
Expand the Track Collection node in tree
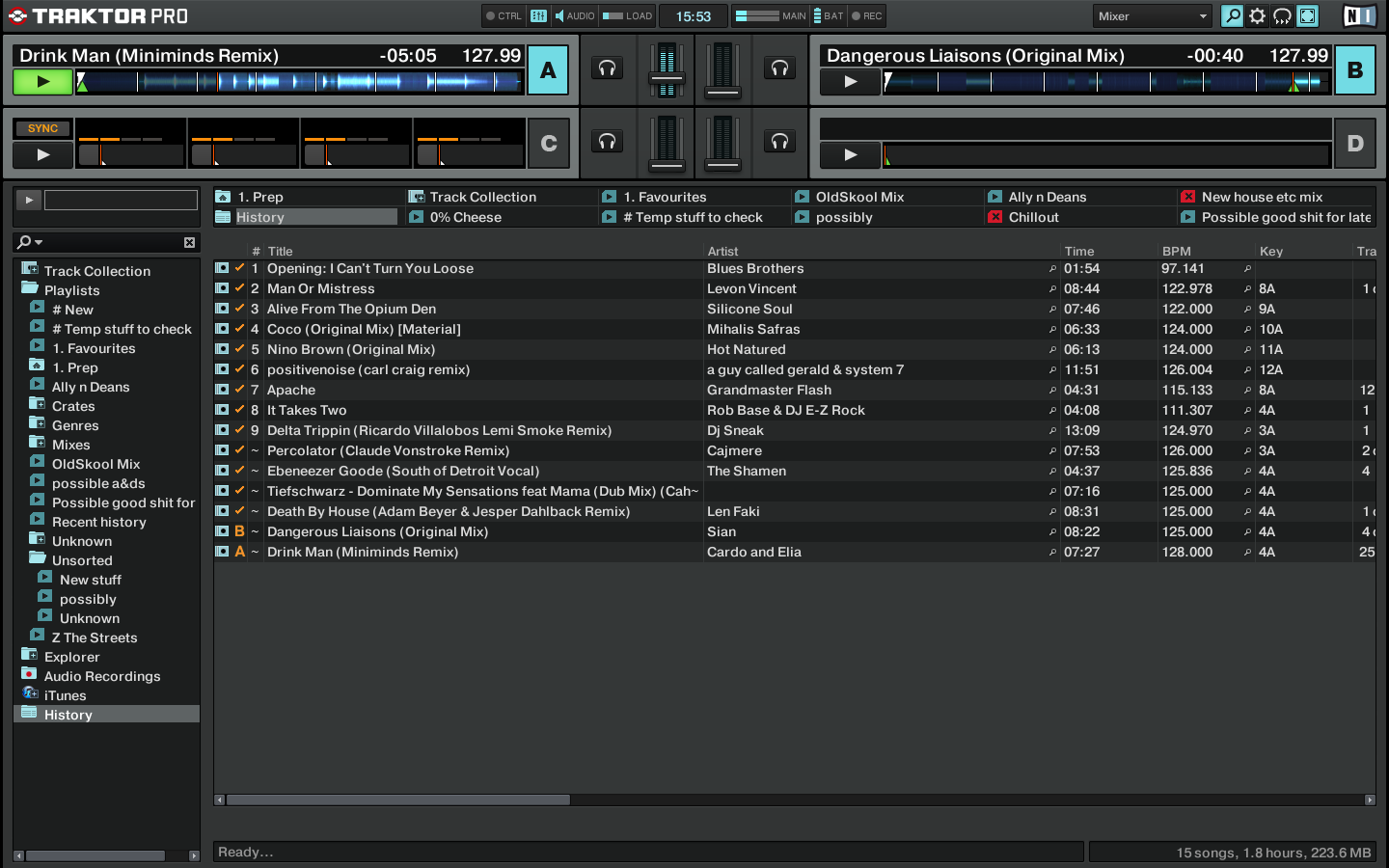(x=30, y=269)
